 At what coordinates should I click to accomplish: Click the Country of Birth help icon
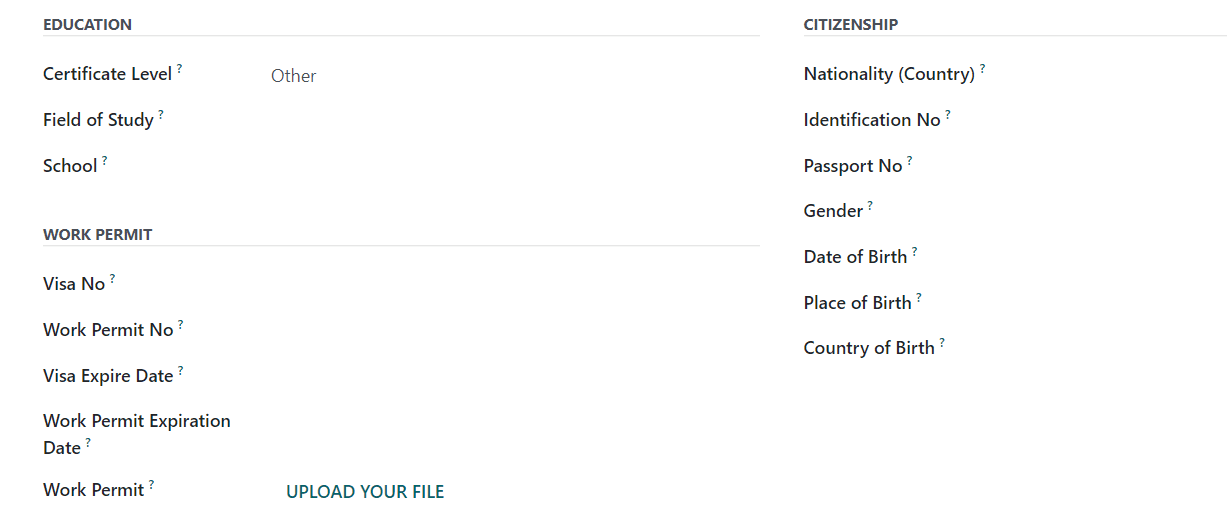942,343
